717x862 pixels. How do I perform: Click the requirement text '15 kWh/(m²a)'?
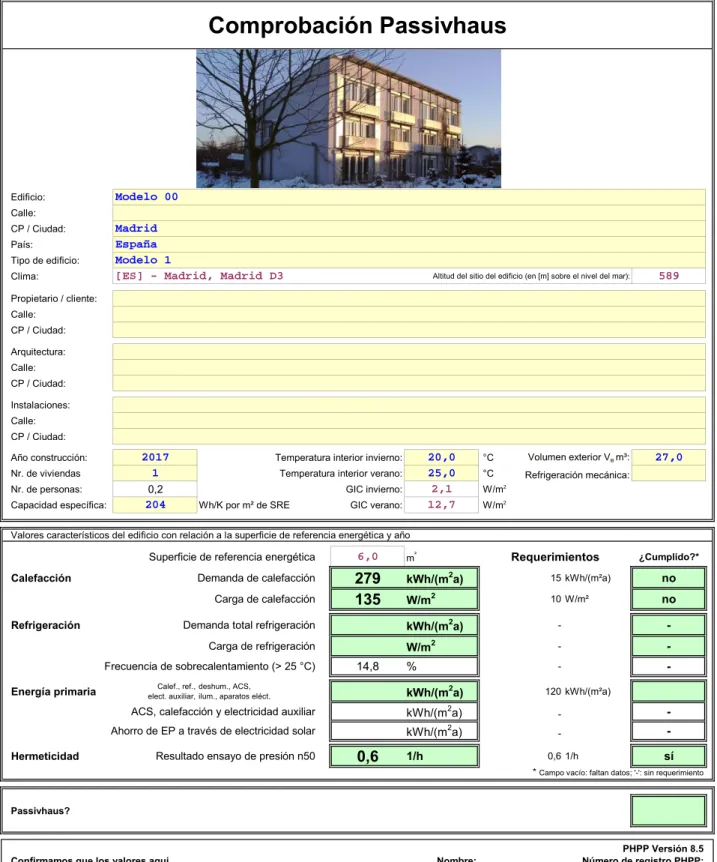[x=581, y=578]
